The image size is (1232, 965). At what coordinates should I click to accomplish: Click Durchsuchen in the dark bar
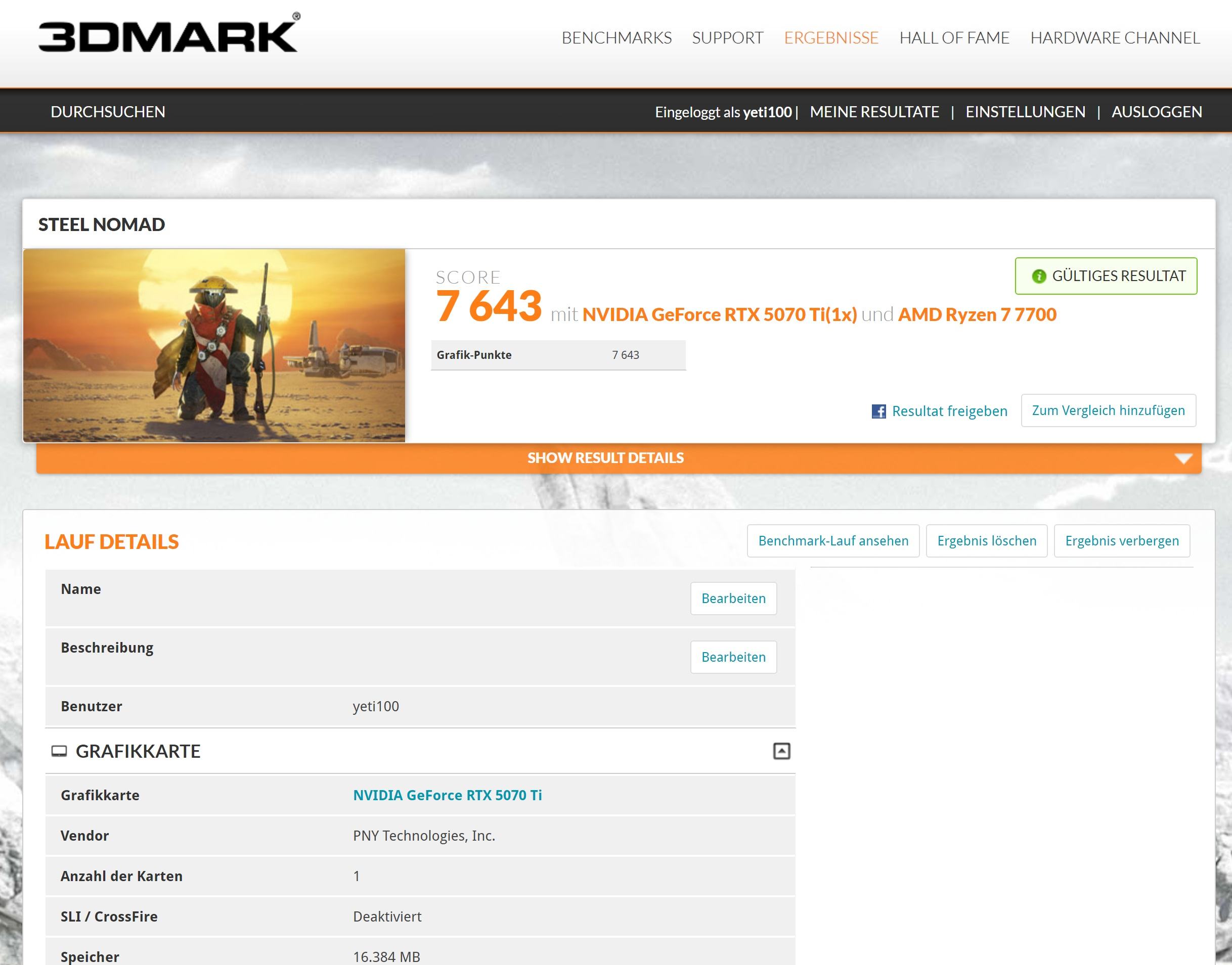point(108,112)
